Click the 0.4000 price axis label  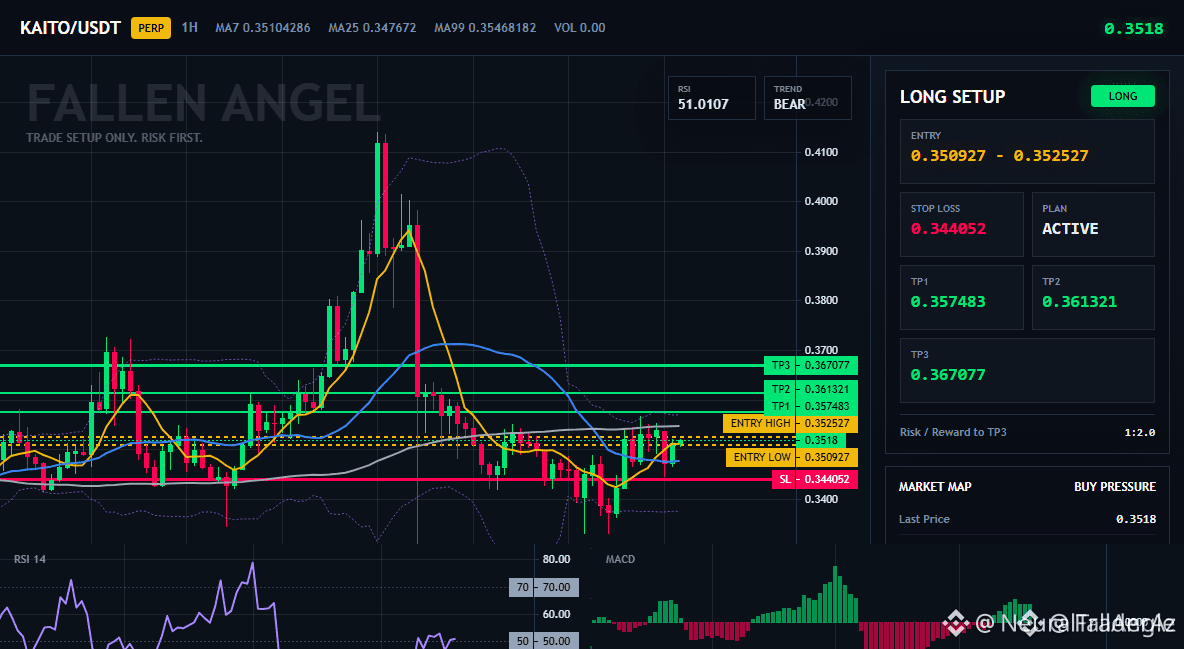point(822,201)
